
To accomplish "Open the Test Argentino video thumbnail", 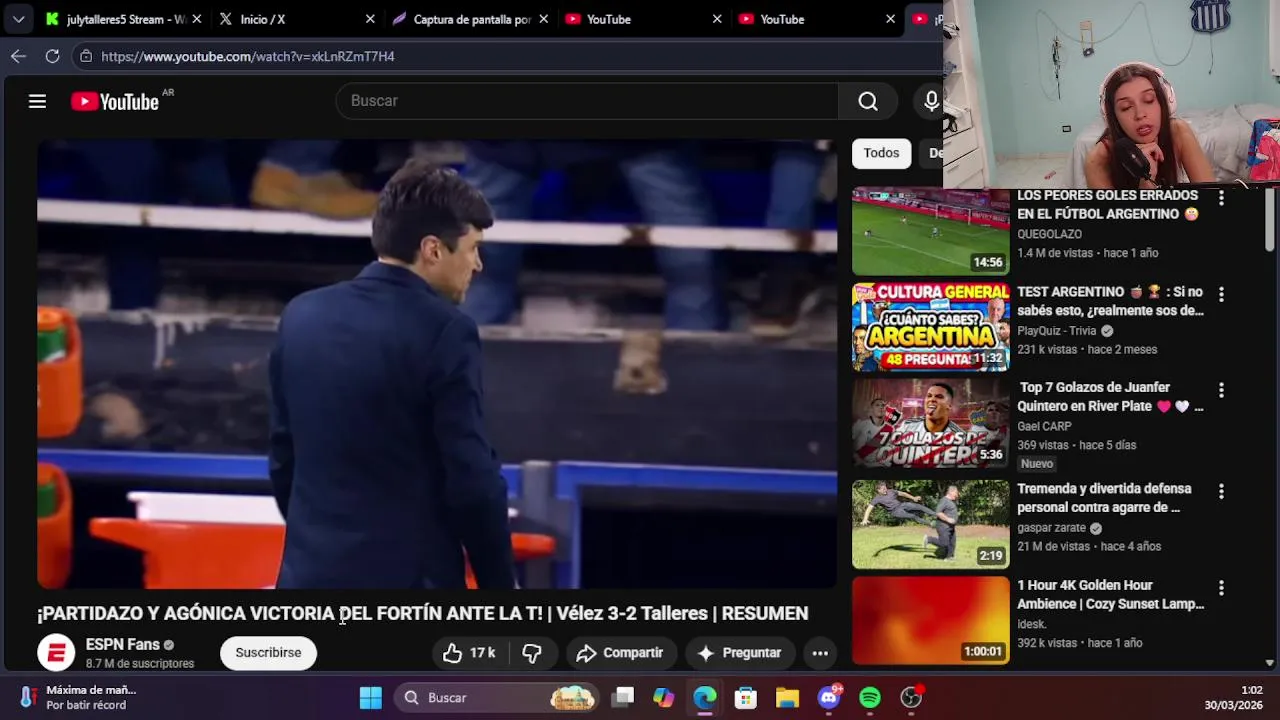I will coord(931,327).
